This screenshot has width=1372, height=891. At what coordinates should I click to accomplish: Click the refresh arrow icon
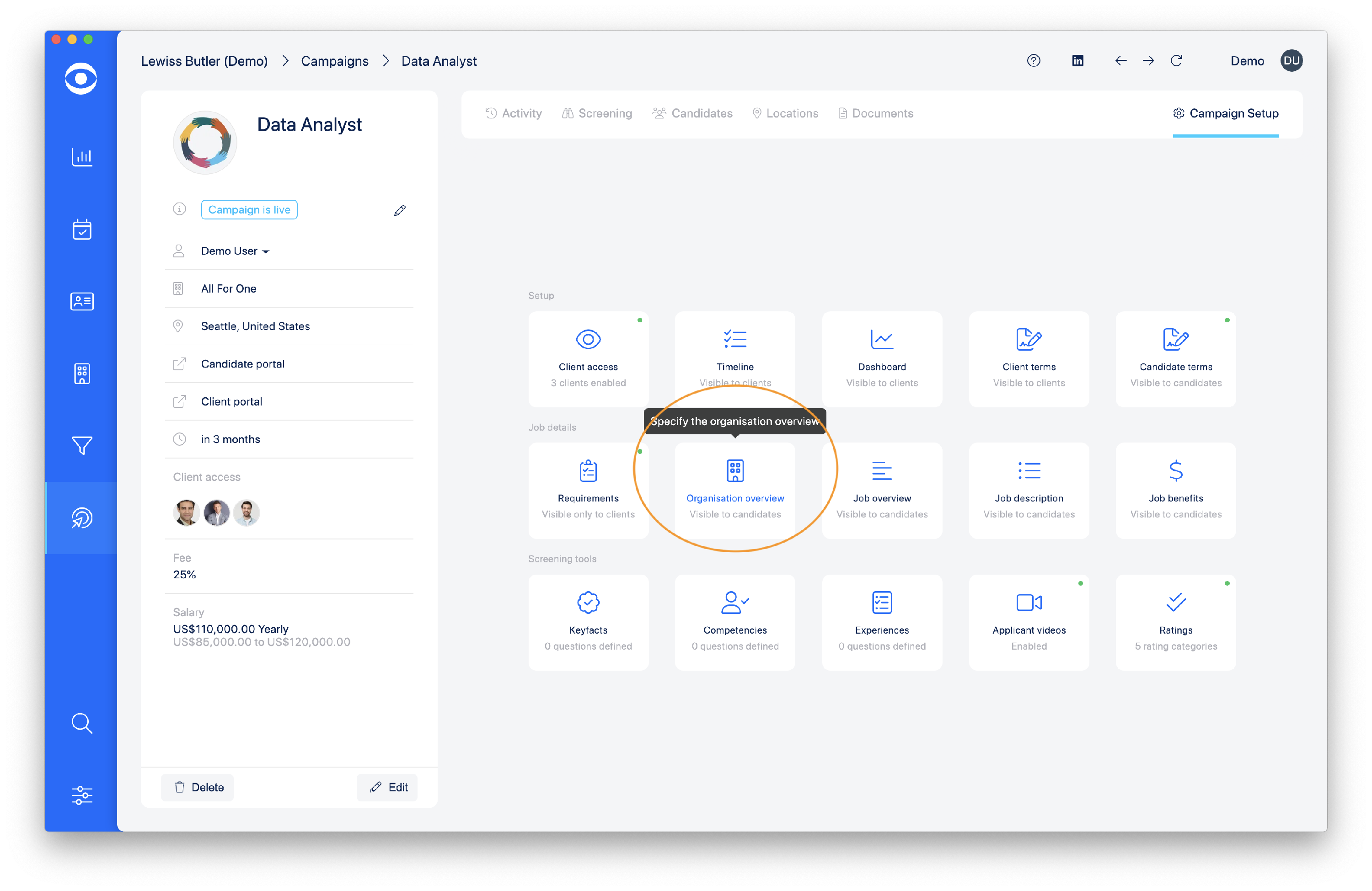pos(1176,61)
